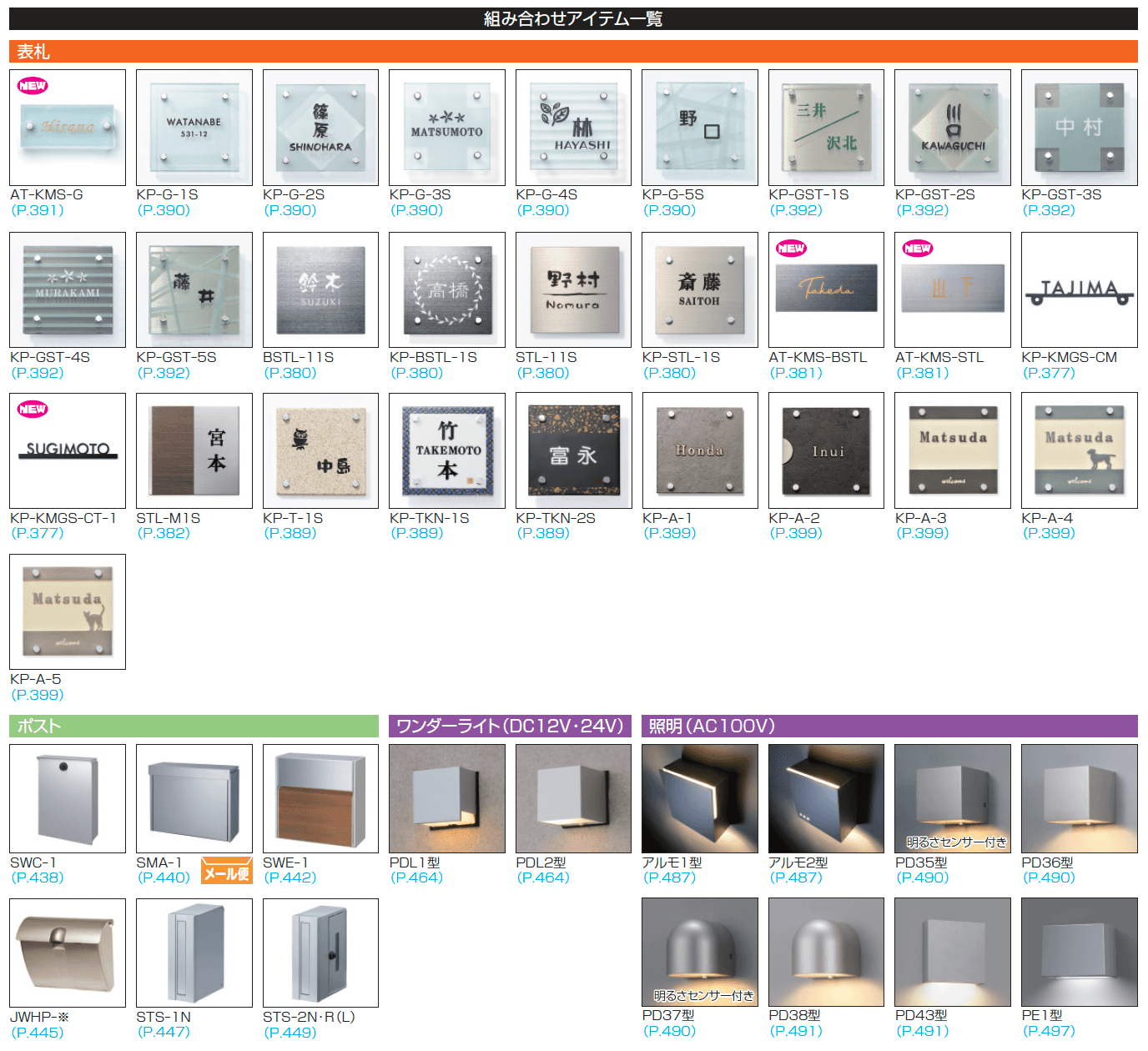Select the 照明(AC100V) section header

pyautogui.click(x=712, y=727)
